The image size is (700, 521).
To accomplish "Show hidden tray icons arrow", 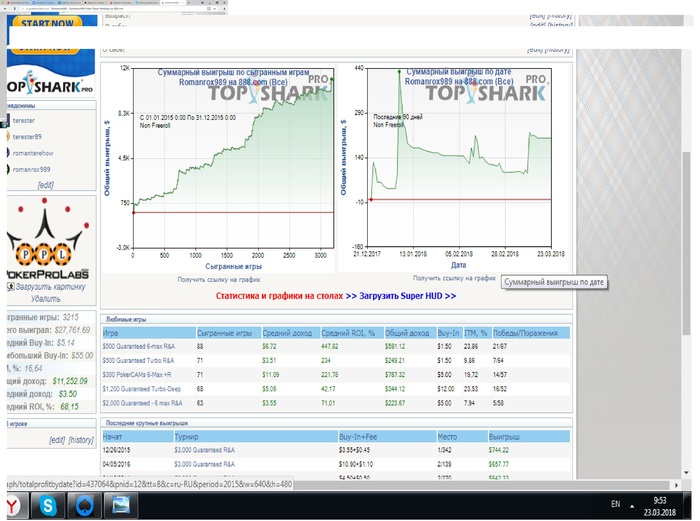I will (x=632, y=506).
